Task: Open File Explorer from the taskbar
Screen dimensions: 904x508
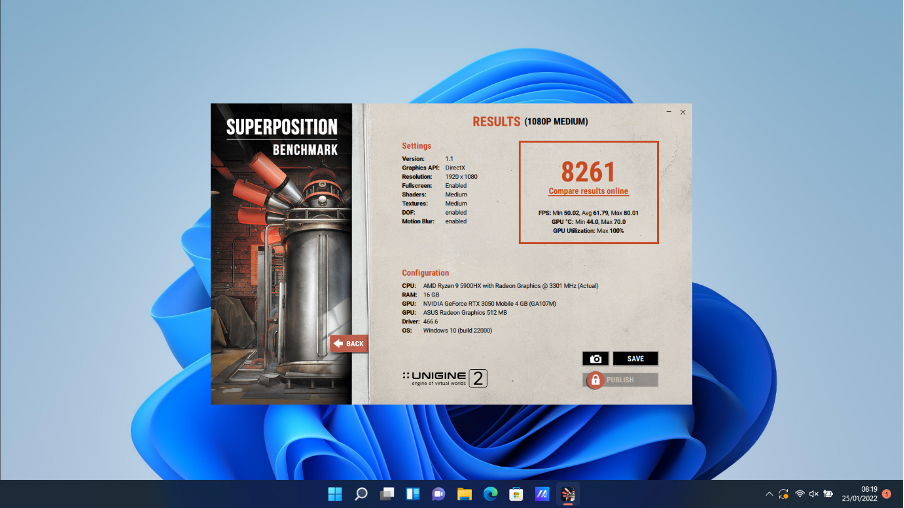Action: coord(465,494)
